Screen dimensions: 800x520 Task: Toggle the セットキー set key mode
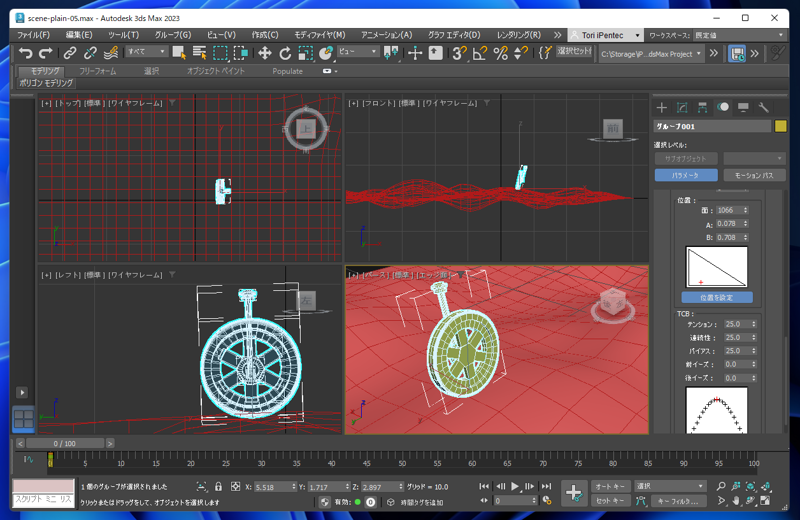(x=611, y=501)
